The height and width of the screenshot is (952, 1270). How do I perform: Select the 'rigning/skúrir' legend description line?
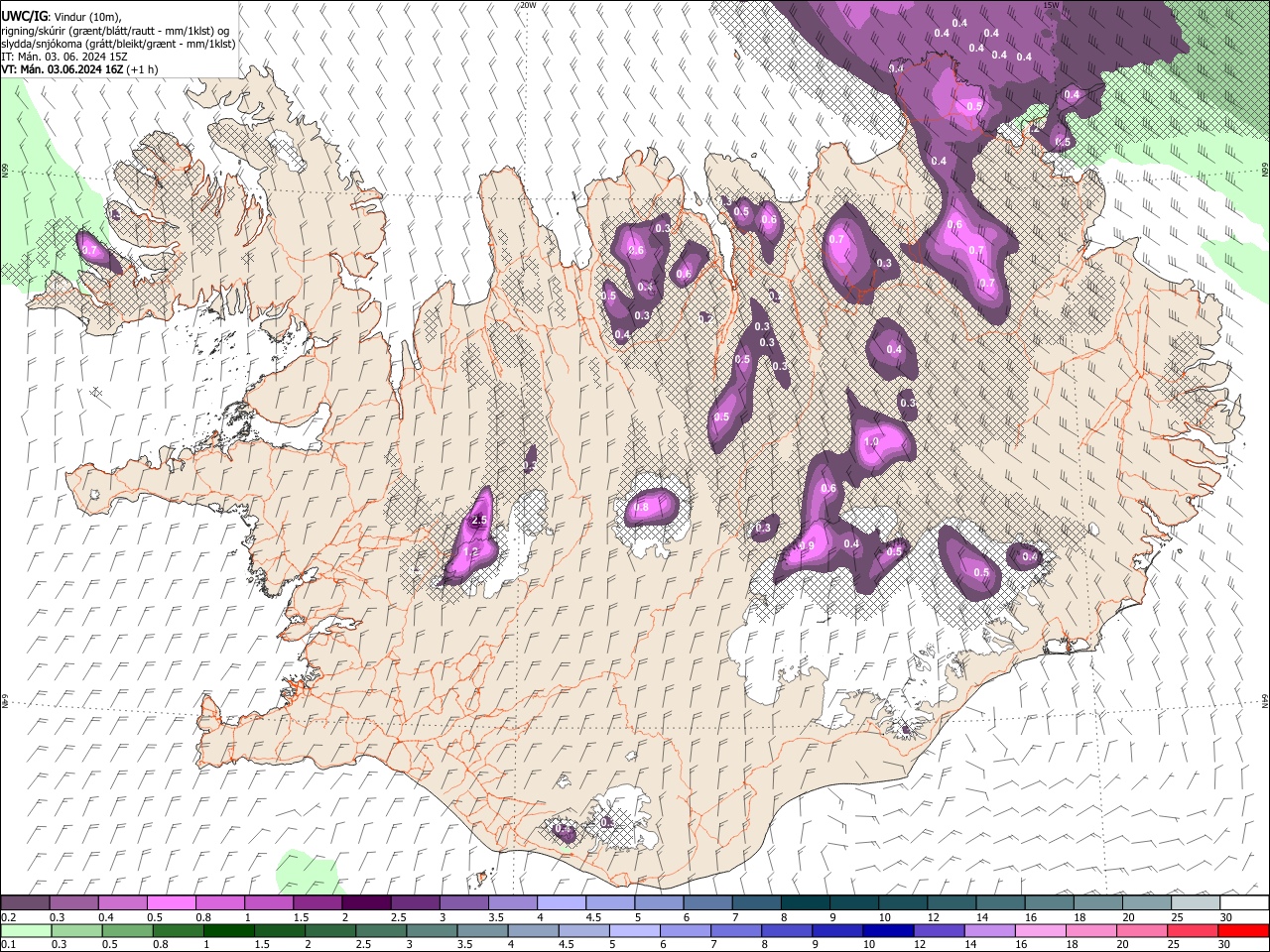[115, 31]
